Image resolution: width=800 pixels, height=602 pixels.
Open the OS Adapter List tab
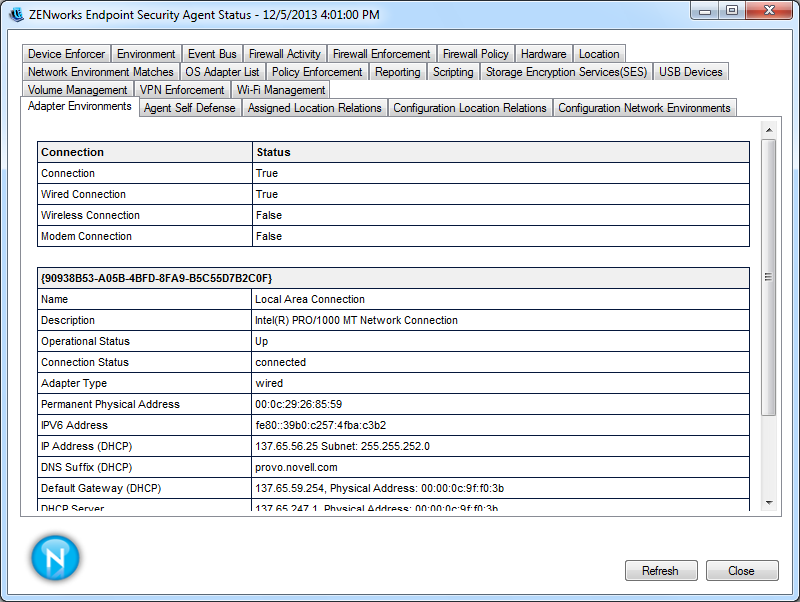point(222,72)
